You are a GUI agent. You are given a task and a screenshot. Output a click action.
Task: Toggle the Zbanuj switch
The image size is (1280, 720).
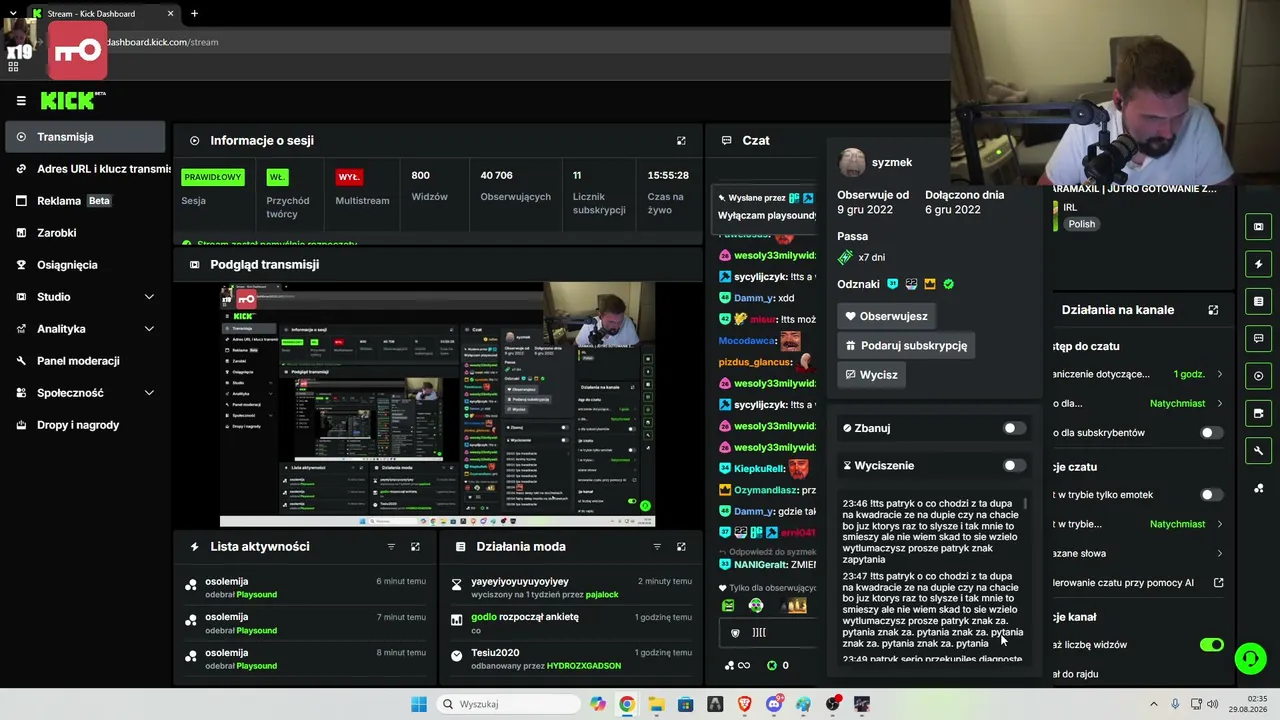coord(1014,428)
